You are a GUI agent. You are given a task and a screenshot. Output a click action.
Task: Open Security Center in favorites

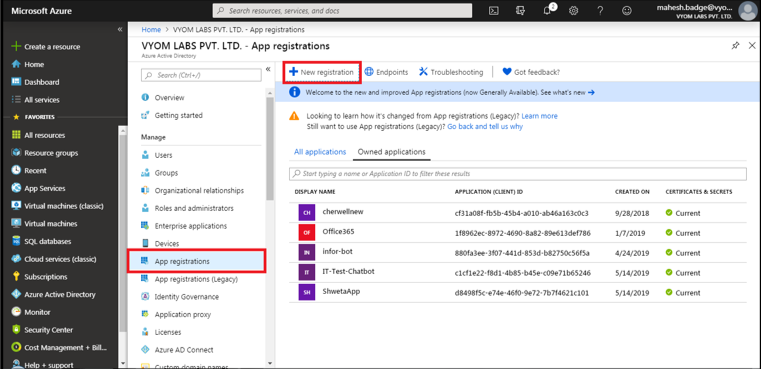click(42, 330)
